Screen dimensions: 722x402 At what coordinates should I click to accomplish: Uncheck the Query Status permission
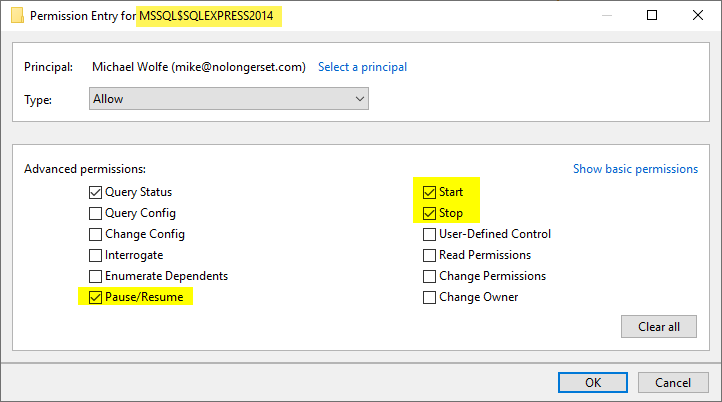click(x=95, y=192)
